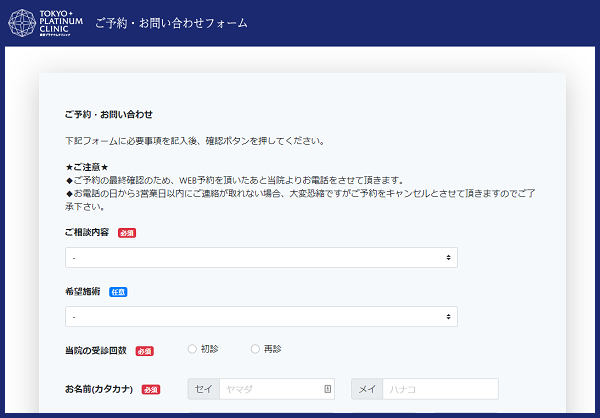
Task: Click the セイ prefix label box
Action: click(x=202, y=389)
